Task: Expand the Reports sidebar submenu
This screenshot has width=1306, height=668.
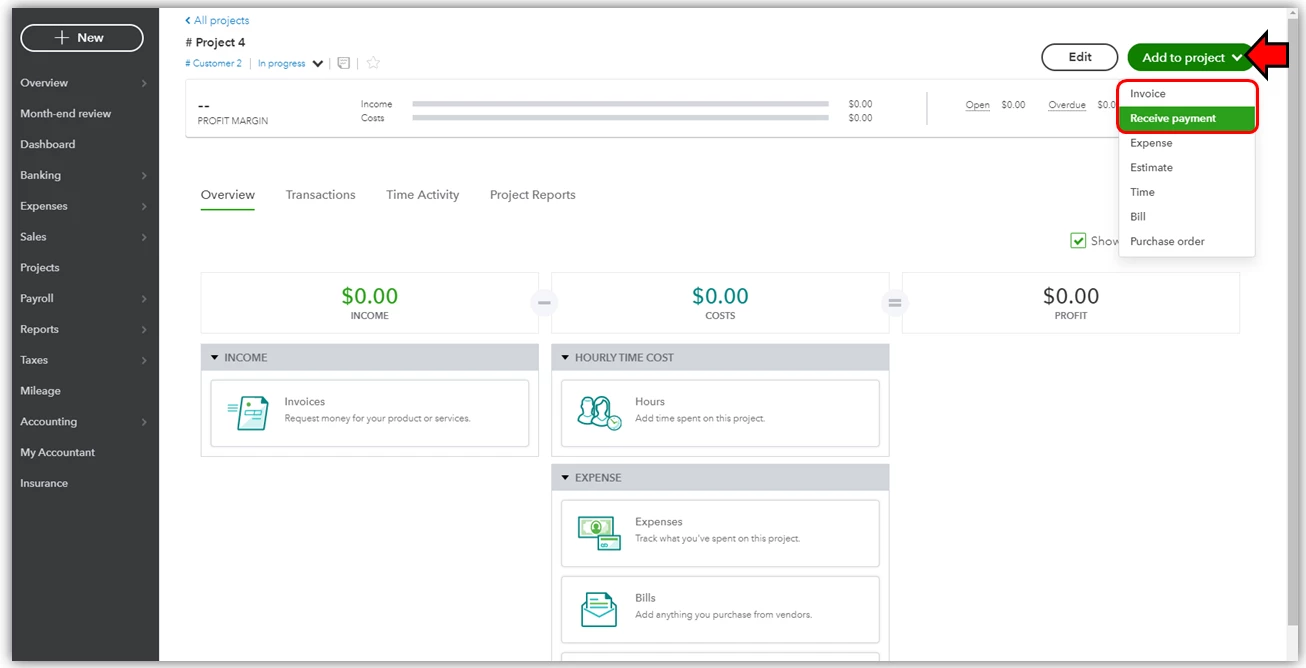Action: (x=144, y=329)
